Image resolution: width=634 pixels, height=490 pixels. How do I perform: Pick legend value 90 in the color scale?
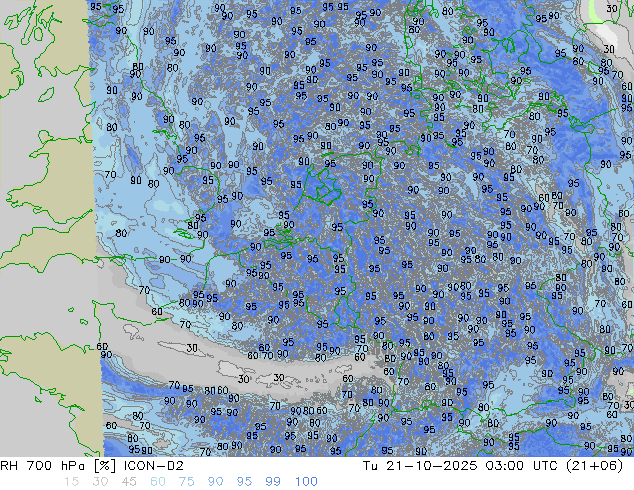[215, 482]
